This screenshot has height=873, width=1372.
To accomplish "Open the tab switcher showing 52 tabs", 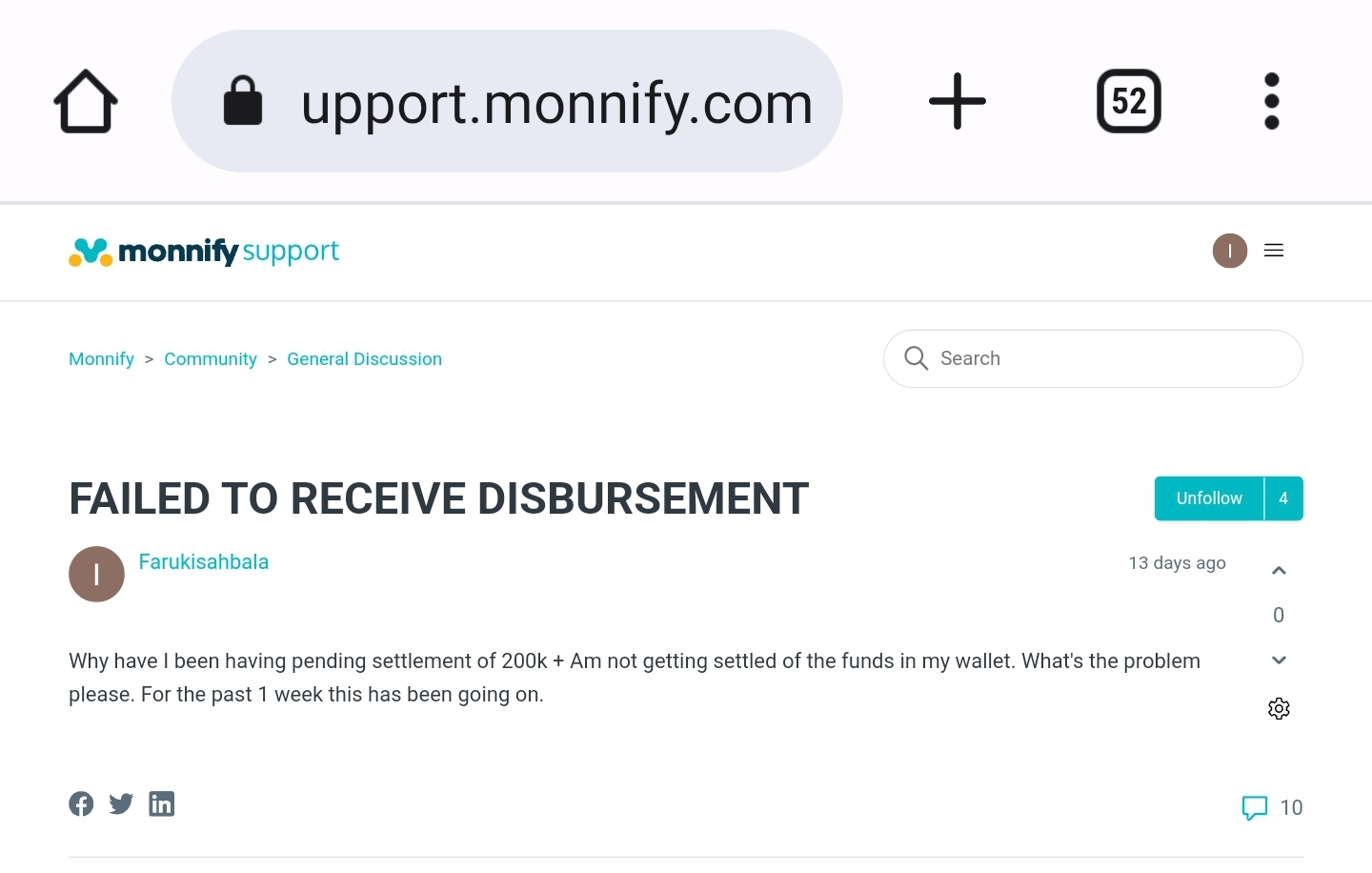I will (1128, 101).
